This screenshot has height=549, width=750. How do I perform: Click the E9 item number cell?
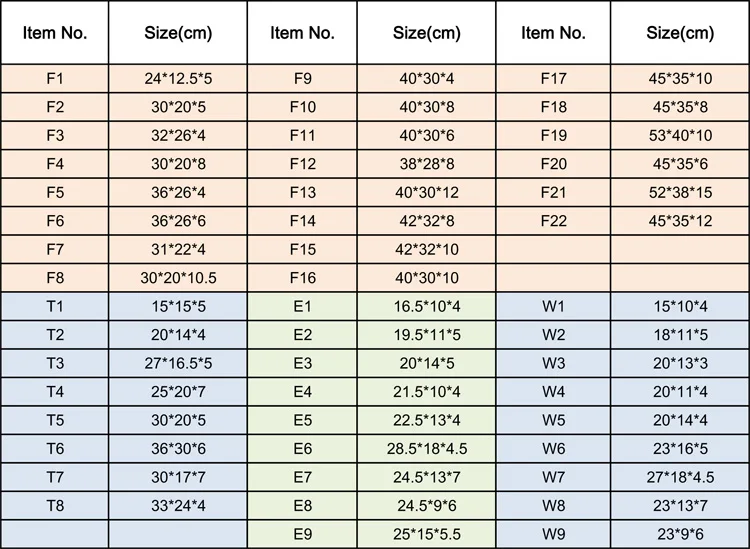(x=303, y=534)
